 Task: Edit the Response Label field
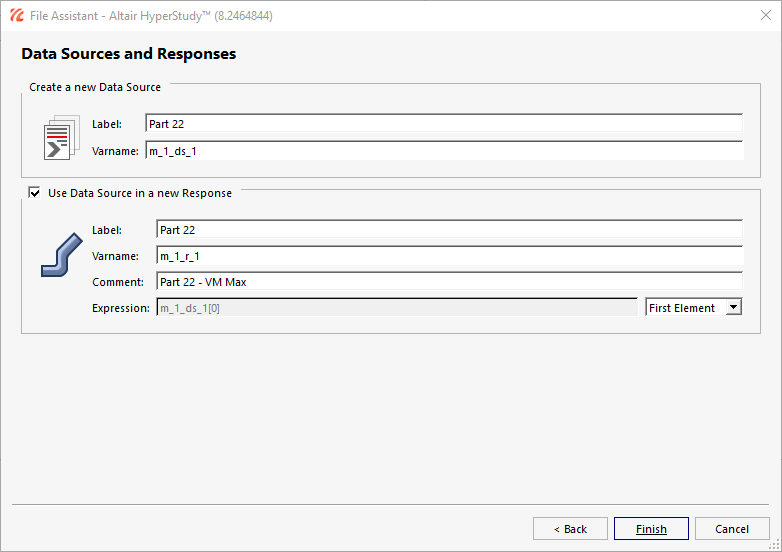click(x=449, y=230)
